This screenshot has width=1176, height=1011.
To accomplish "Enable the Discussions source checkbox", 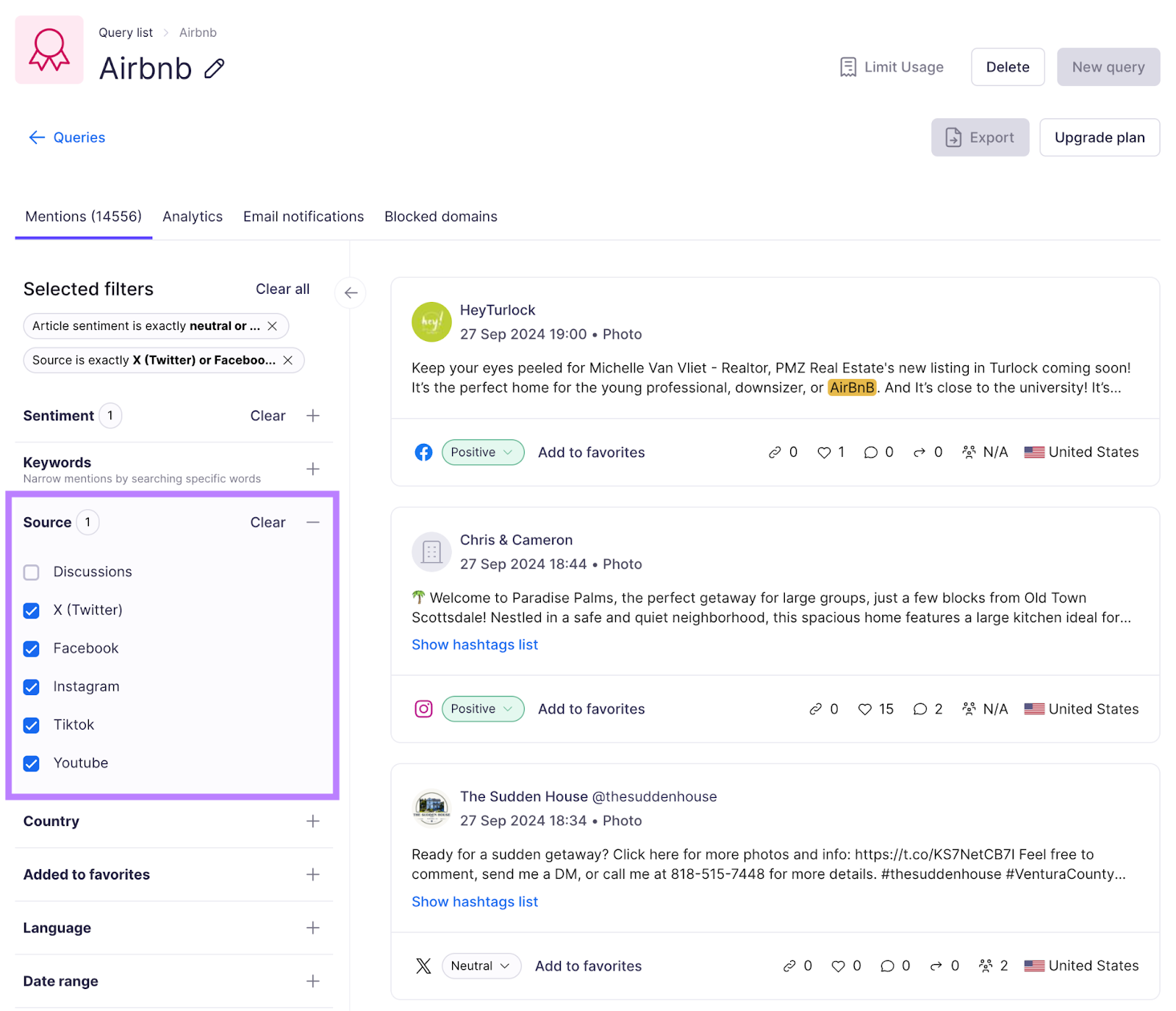I will 32,572.
